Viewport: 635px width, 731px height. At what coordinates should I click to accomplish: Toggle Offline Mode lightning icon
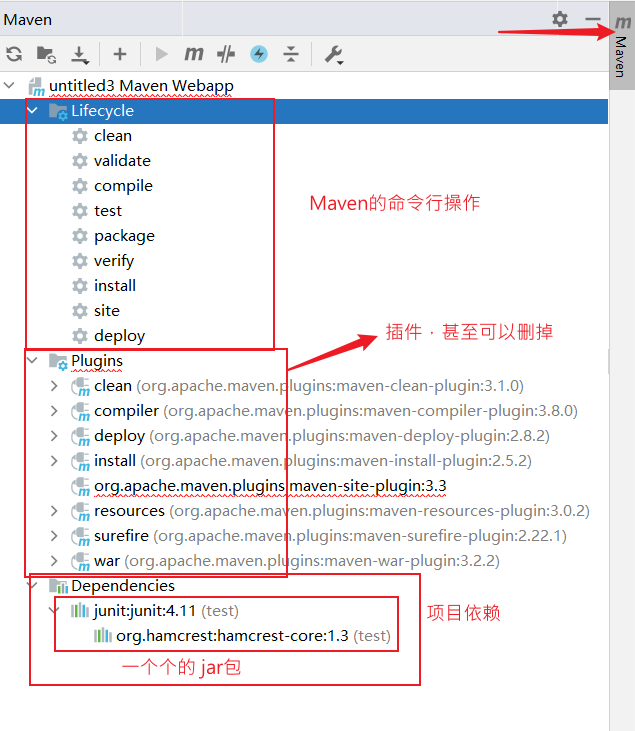click(x=259, y=54)
